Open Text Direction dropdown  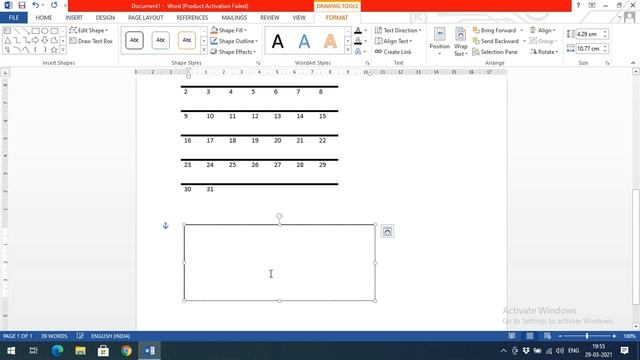tap(398, 30)
